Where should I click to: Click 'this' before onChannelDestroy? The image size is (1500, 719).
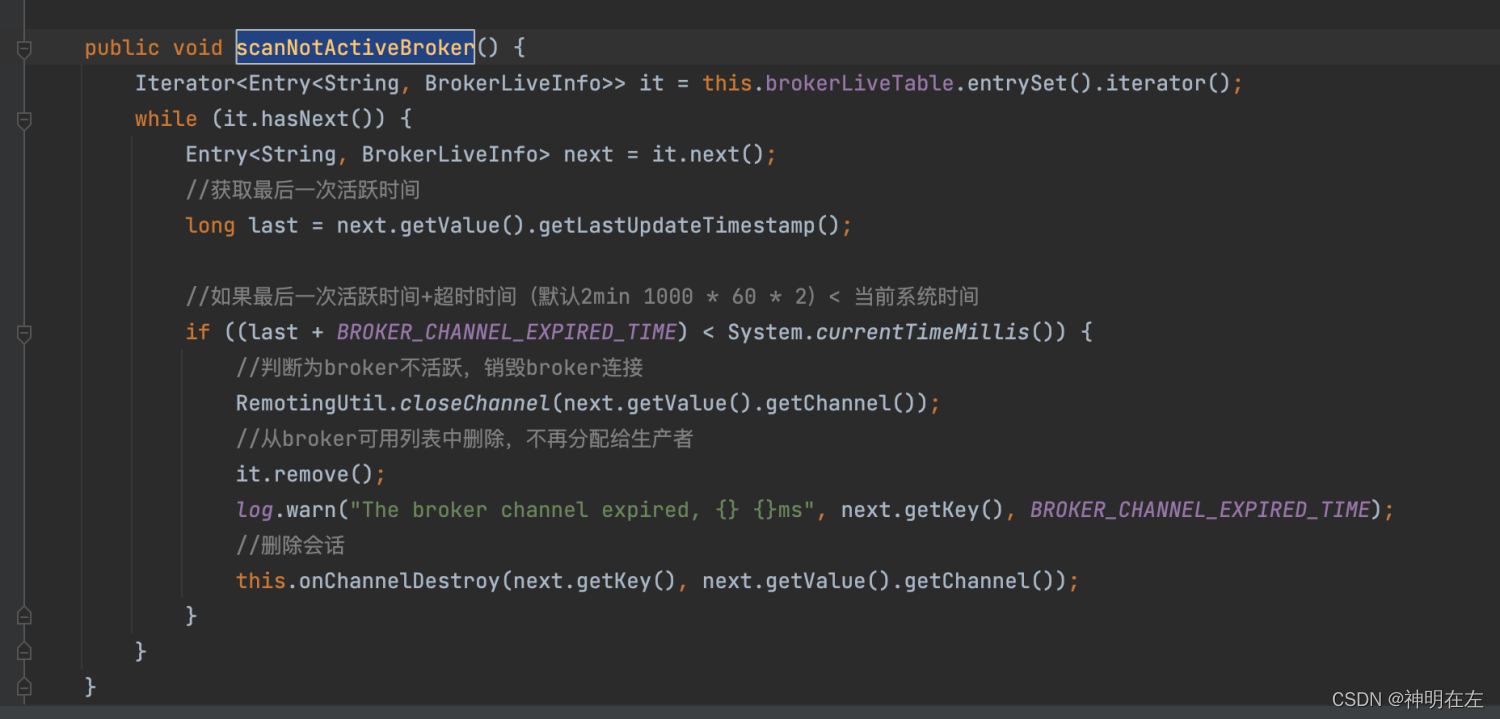pyautogui.click(x=260, y=581)
